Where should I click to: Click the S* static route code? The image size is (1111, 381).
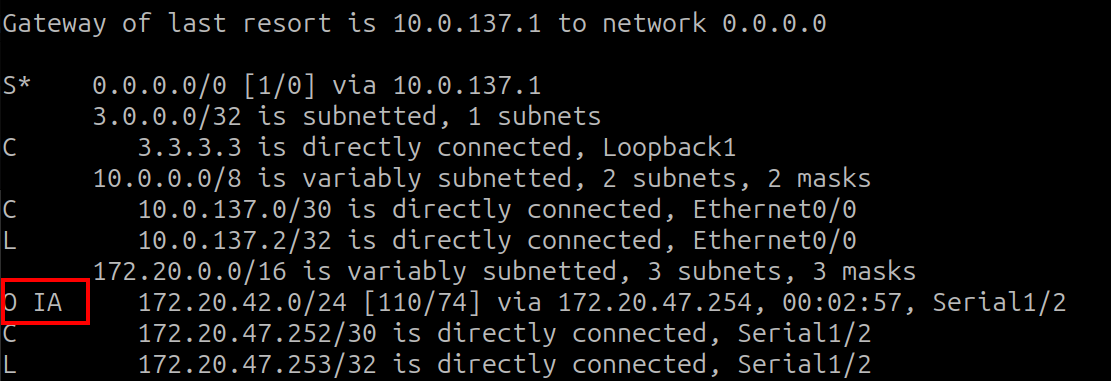pyautogui.click(x=18, y=86)
